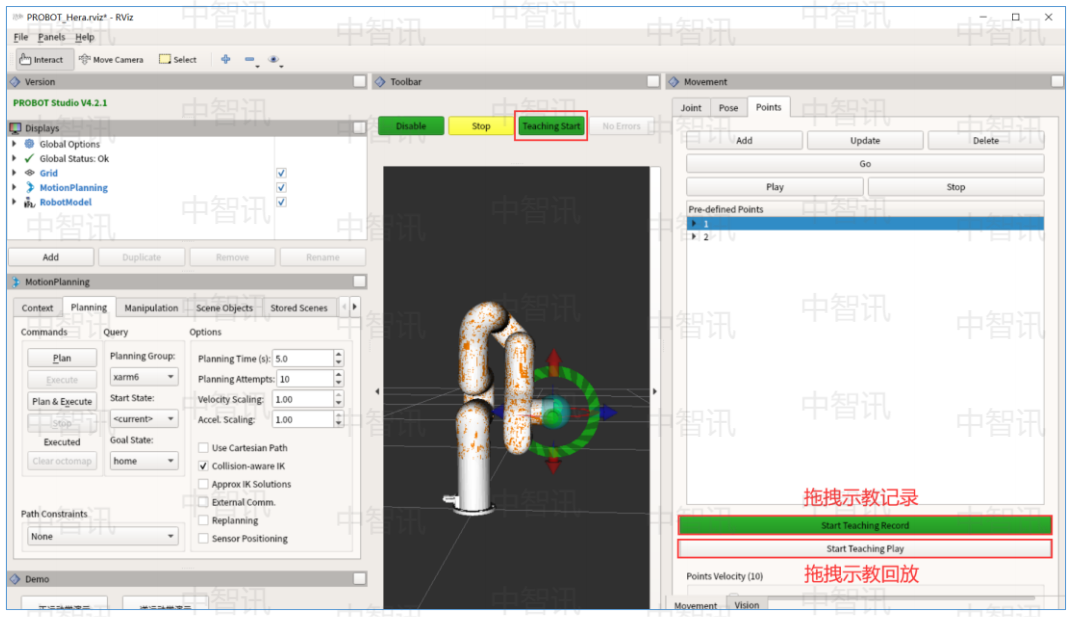The image size is (1071, 617).
Task: Collapse left side panel arrow of 3D view
Action: pyautogui.click(x=377, y=392)
